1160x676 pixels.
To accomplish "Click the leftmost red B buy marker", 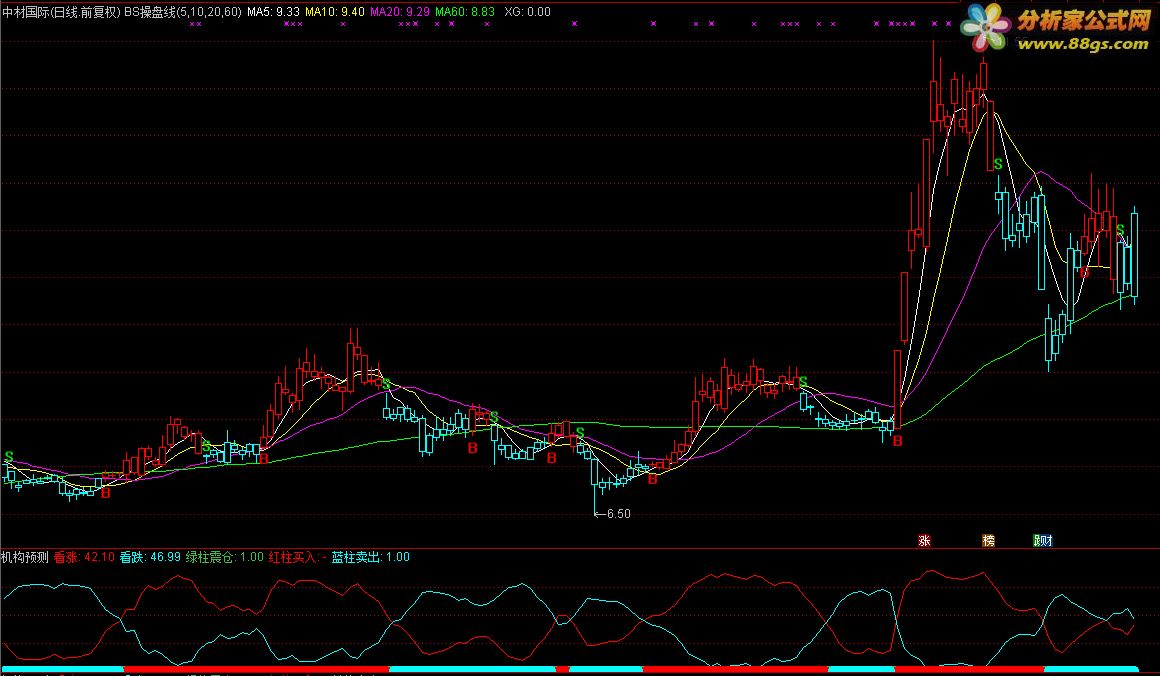I will [105, 492].
